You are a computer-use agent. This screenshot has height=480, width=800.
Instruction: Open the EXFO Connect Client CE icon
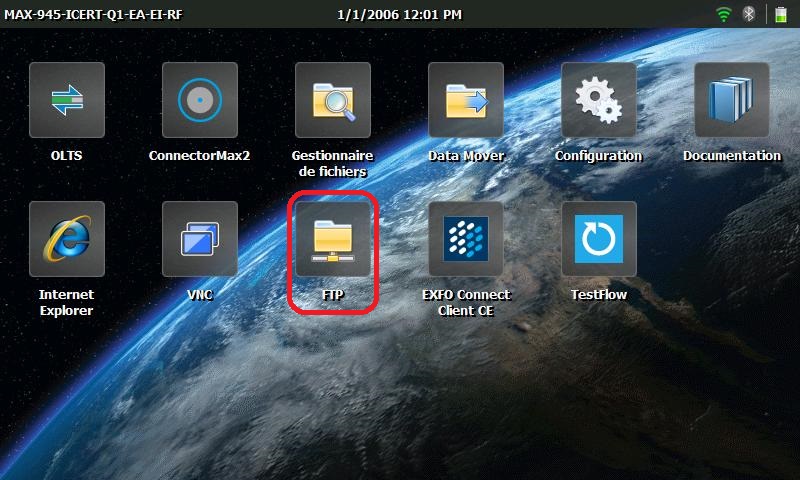click(466, 239)
